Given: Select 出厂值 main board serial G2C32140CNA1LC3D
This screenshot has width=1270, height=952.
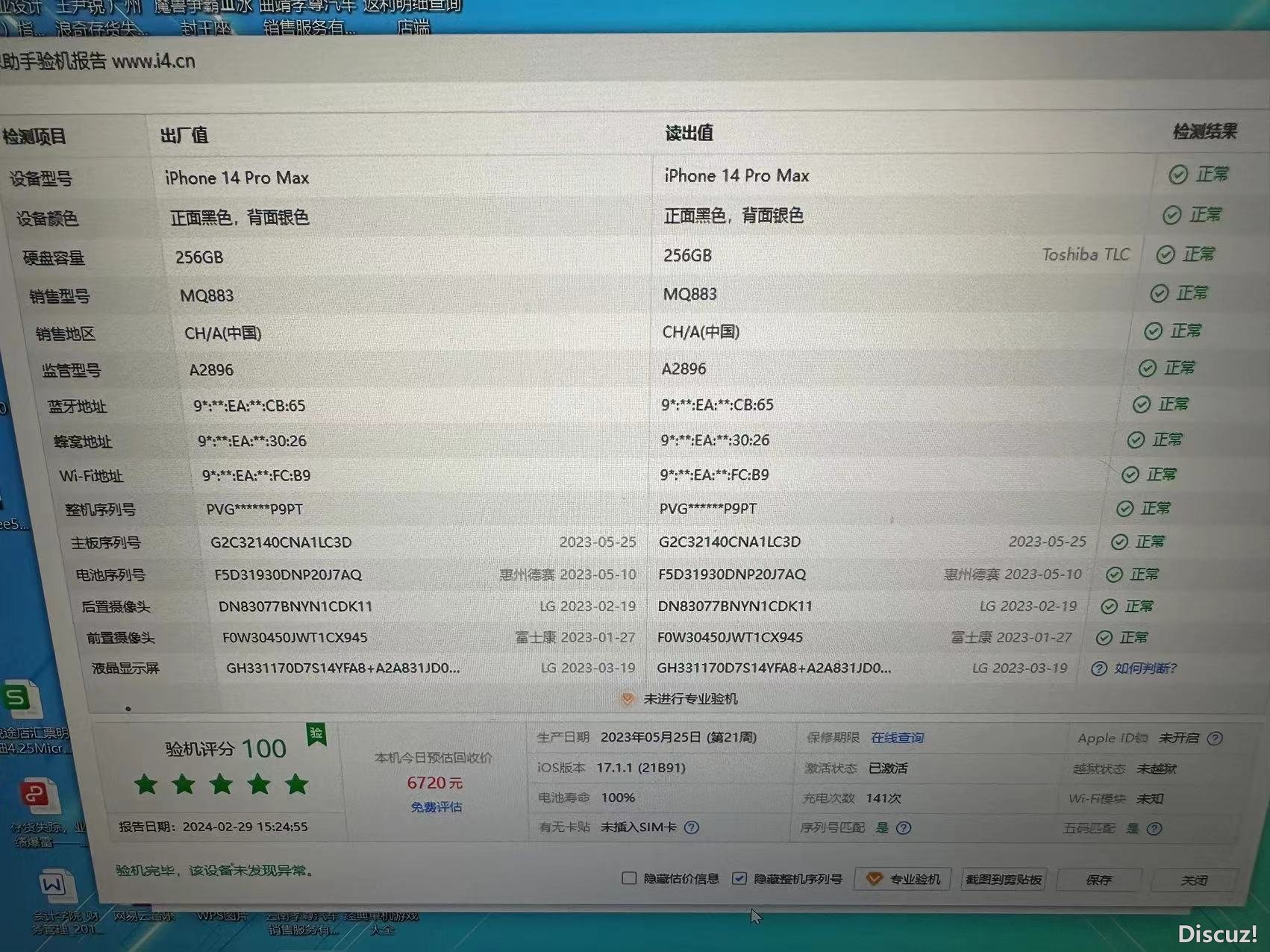Looking at the screenshot, I should tap(281, 542).
